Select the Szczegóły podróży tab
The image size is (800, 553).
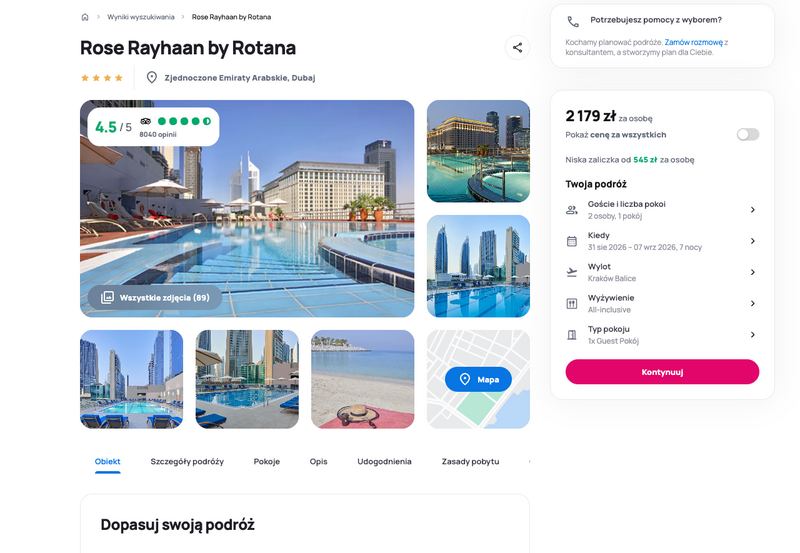tap(187, 461)
